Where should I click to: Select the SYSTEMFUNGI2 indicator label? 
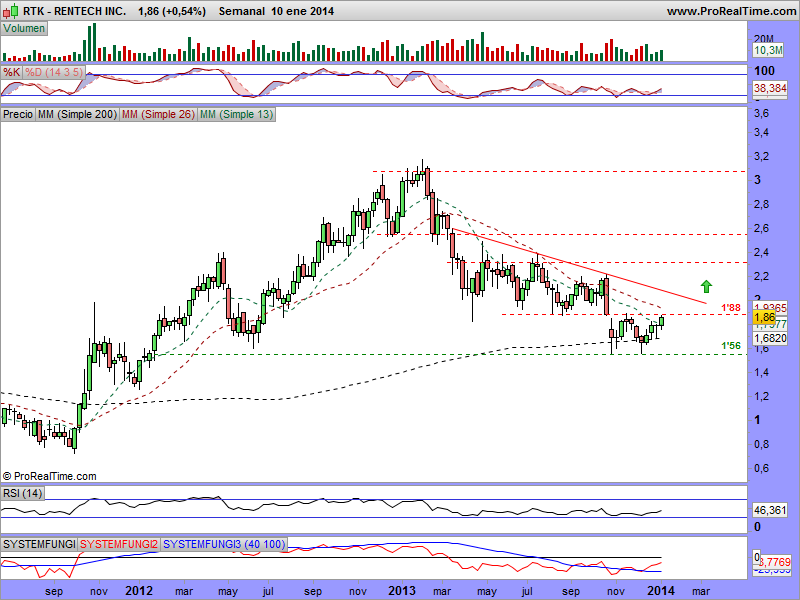click(x=119, y=544)
